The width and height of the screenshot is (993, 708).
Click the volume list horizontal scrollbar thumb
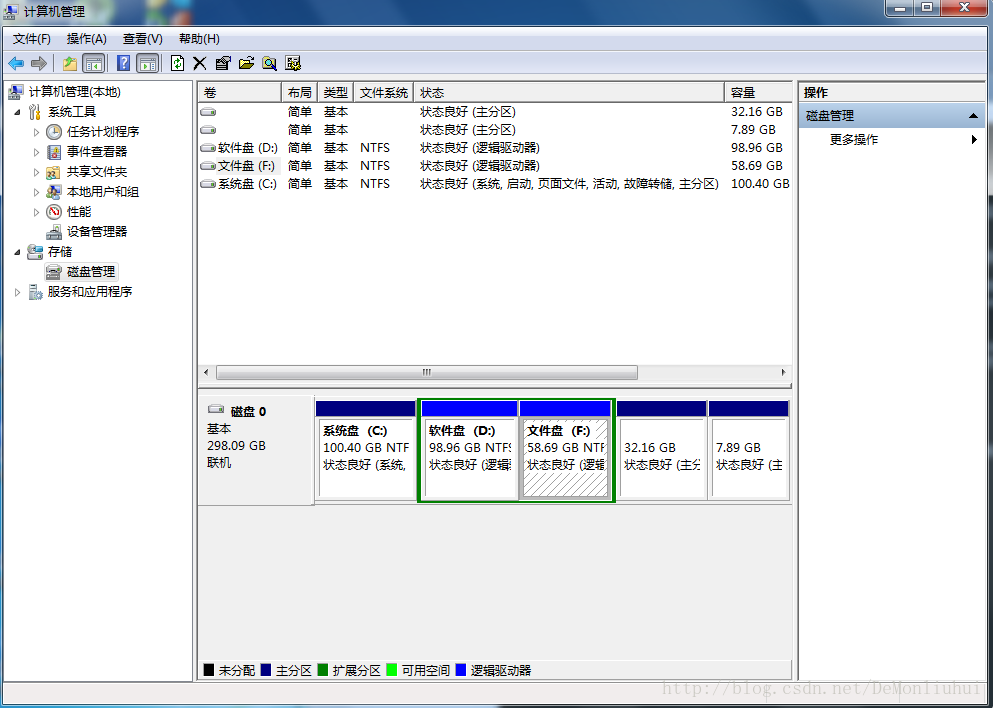427,372
